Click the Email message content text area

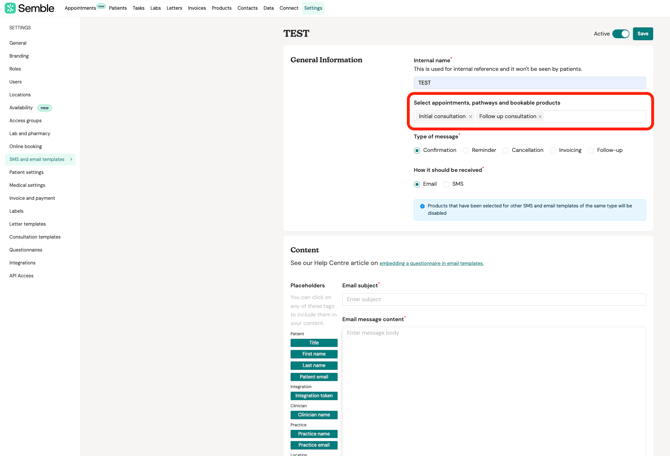point(494,391)
